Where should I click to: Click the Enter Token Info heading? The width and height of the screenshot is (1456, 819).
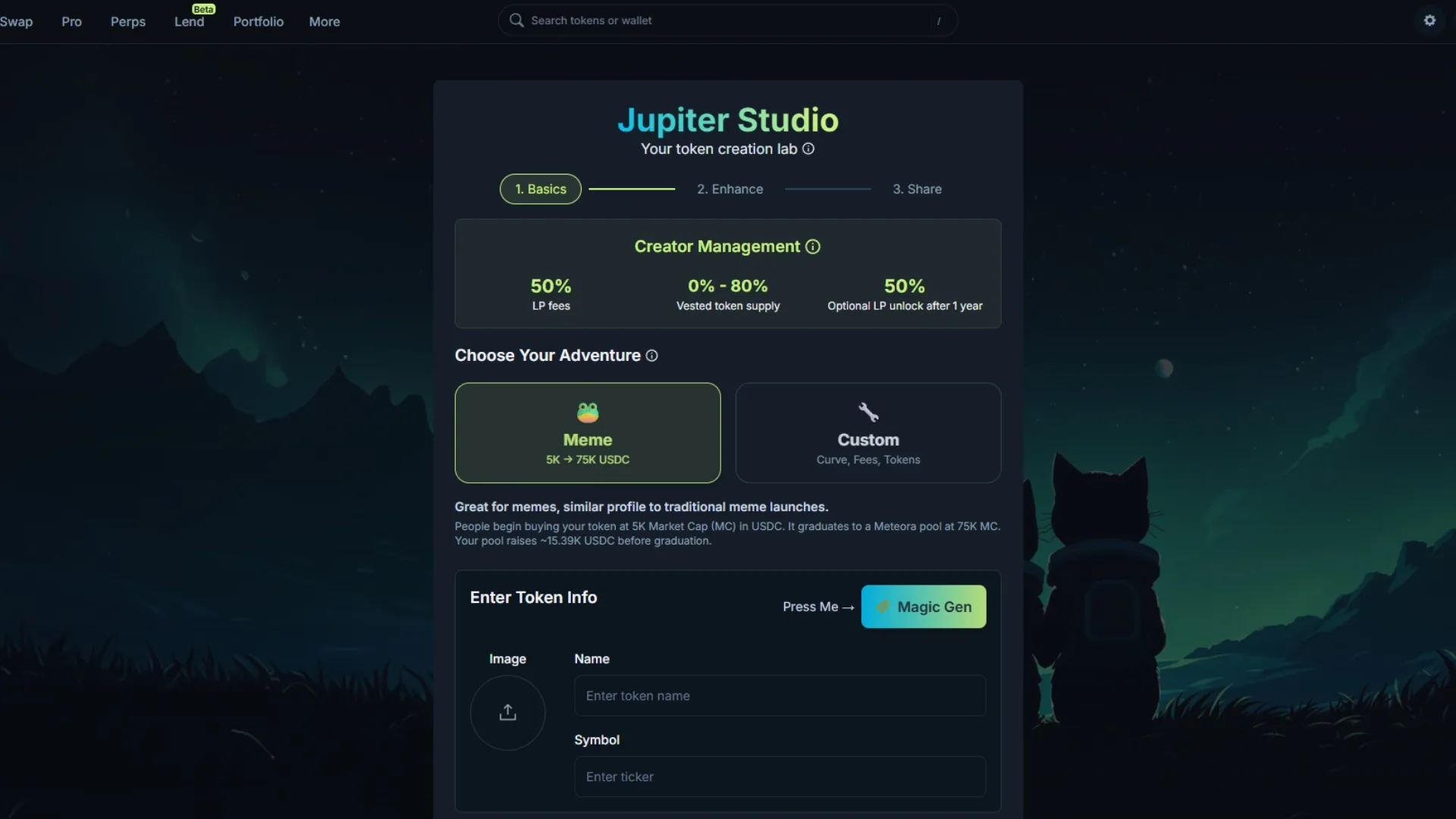(x=534, y=598)
